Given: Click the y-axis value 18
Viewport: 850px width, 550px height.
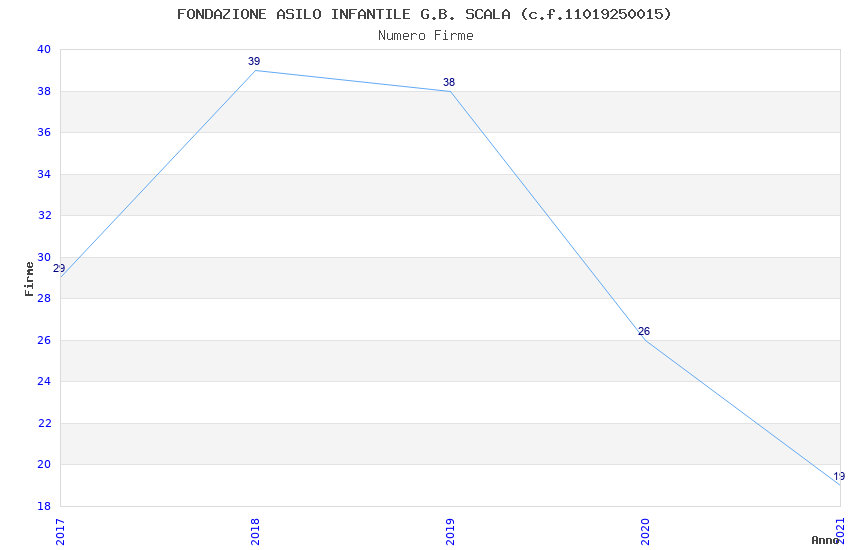Looking at the screenshot, I should coord(44,506).
